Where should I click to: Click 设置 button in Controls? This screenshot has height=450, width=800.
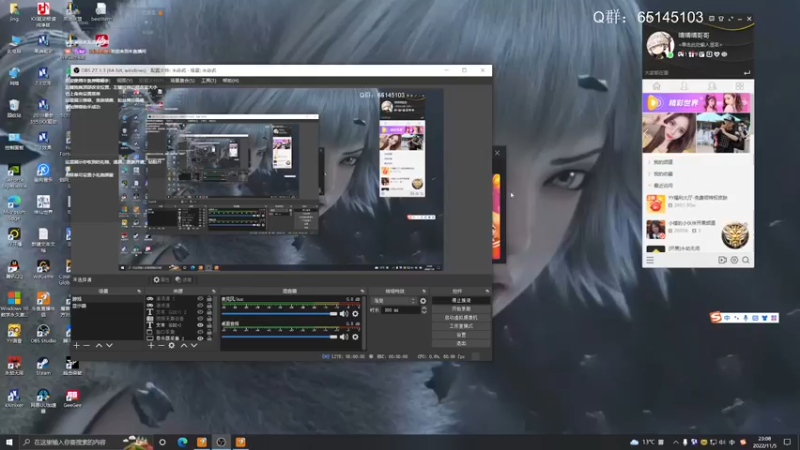pos(461,335)
